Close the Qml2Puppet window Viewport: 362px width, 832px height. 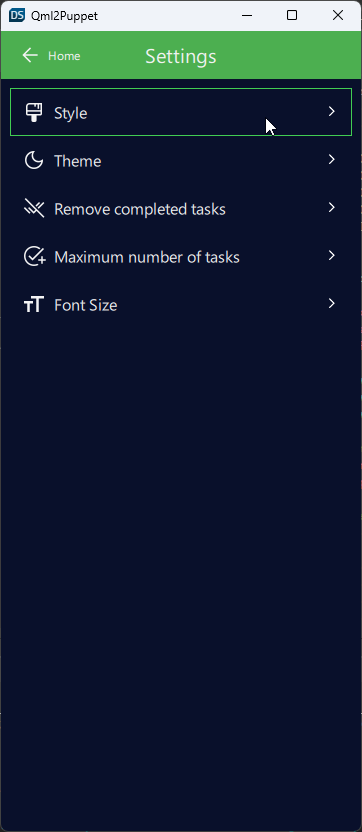click(x=338, y=15)
